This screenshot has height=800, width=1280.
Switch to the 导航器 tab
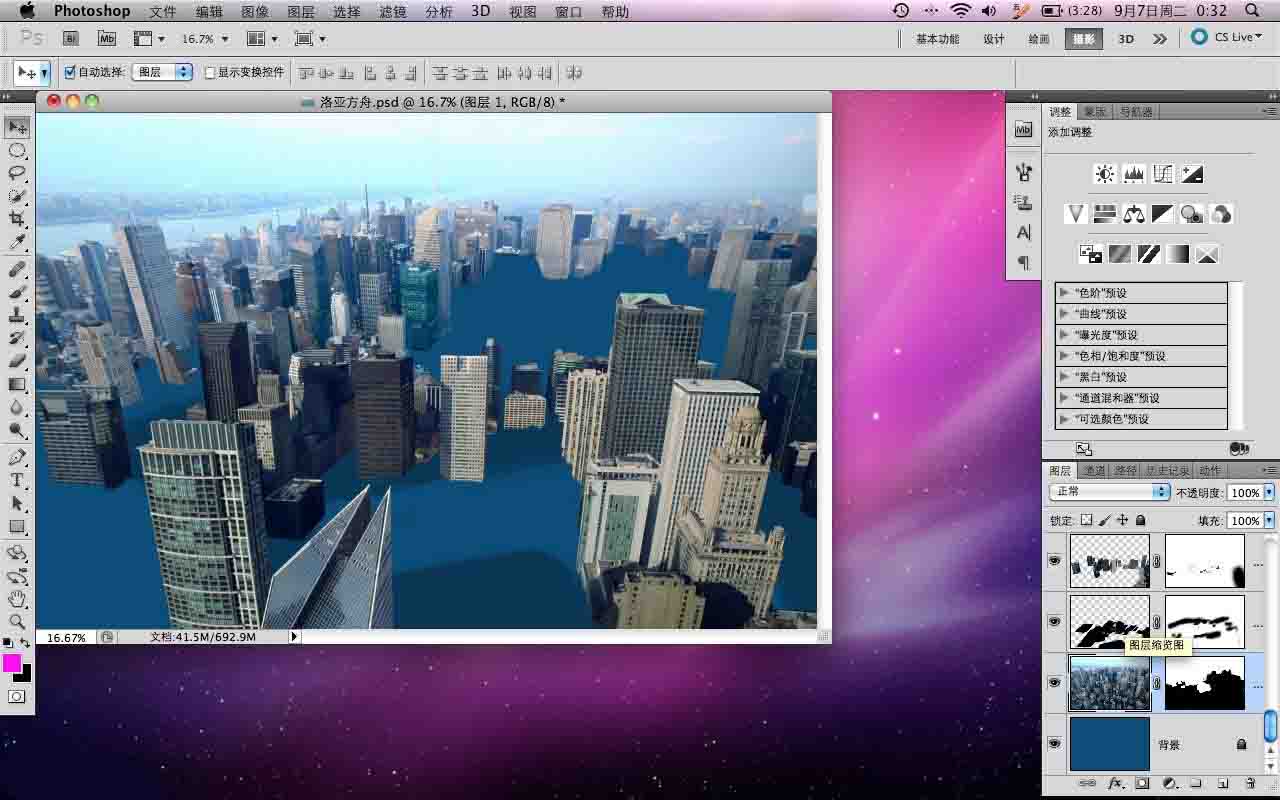(x=1136, y=112)
